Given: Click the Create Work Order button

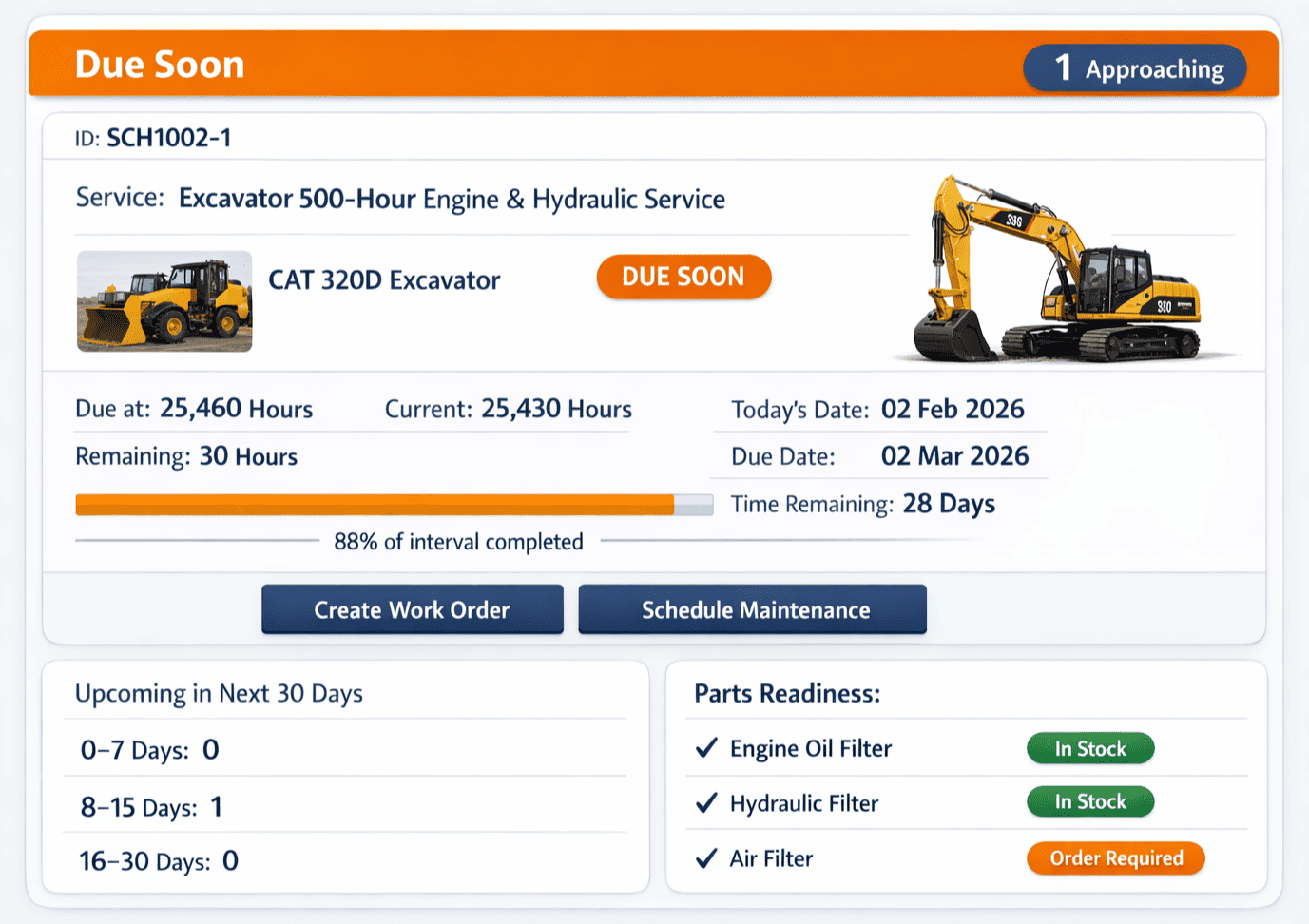Looking at the screenshot, I should [412, 609].
